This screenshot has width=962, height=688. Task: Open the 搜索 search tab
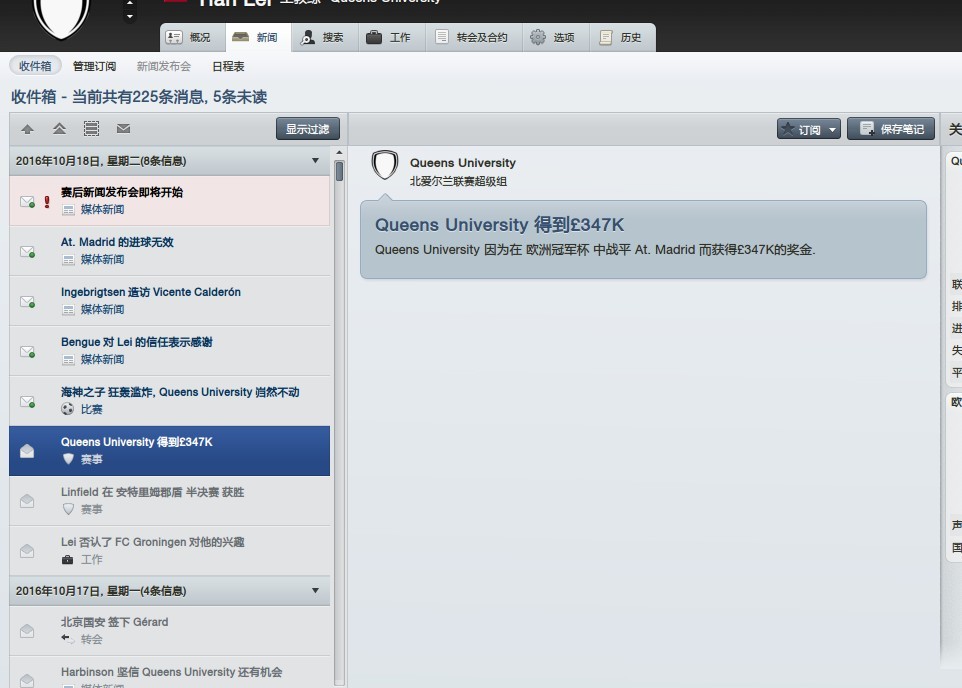(x=325, y=37)
